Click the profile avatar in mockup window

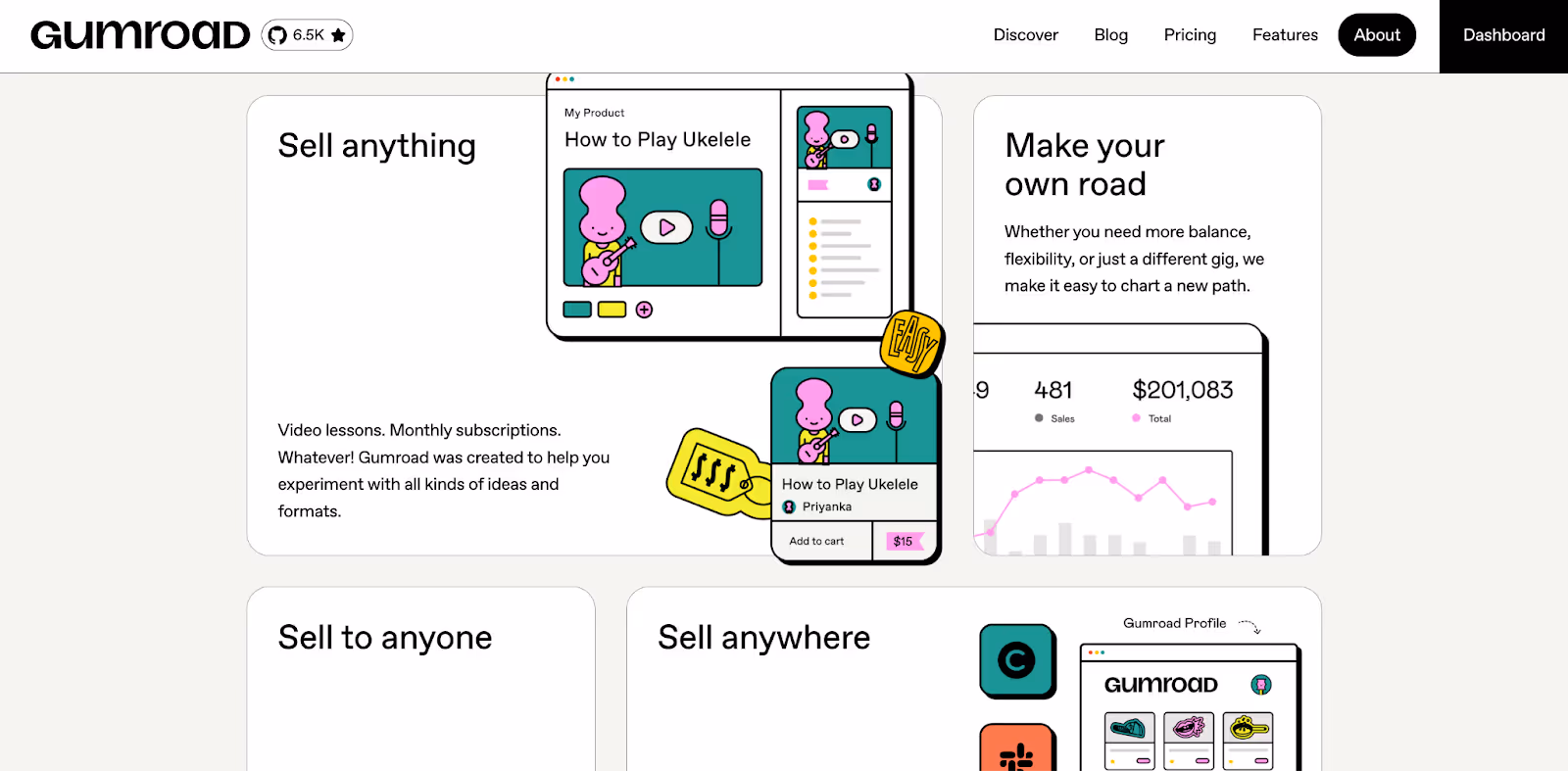pos(1261,685)
